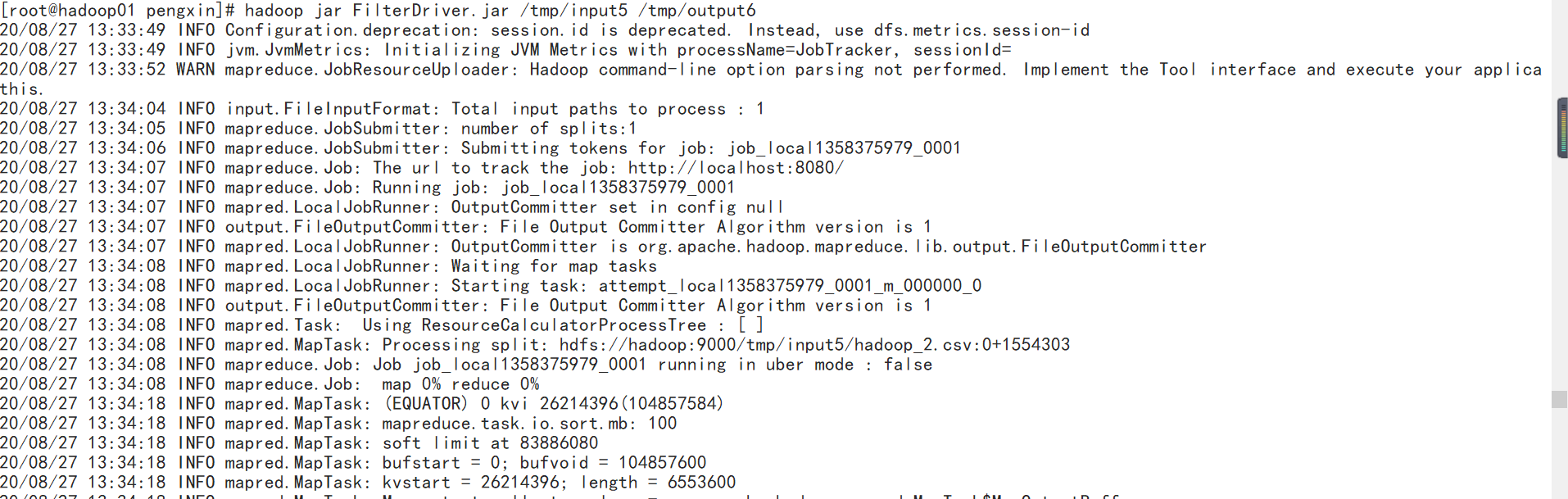
Task: Click the vertical scrollbar thumb
Action: pyautogui.click(x=1559, y=399)
